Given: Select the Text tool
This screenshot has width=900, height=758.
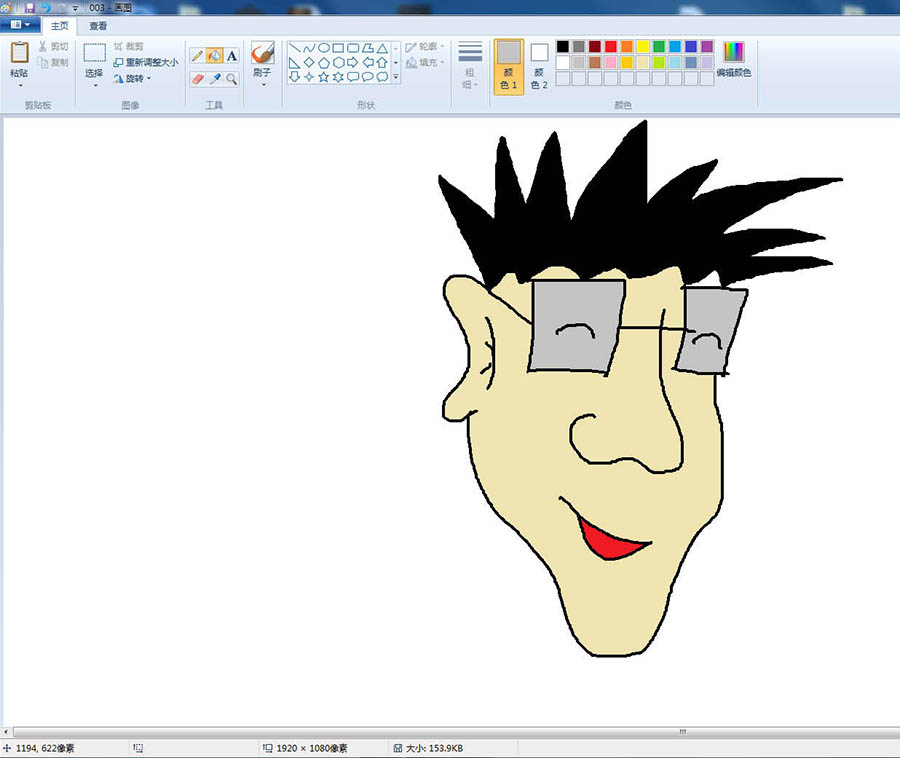Looking at the screenshot, I should click(x=232, y=56).
